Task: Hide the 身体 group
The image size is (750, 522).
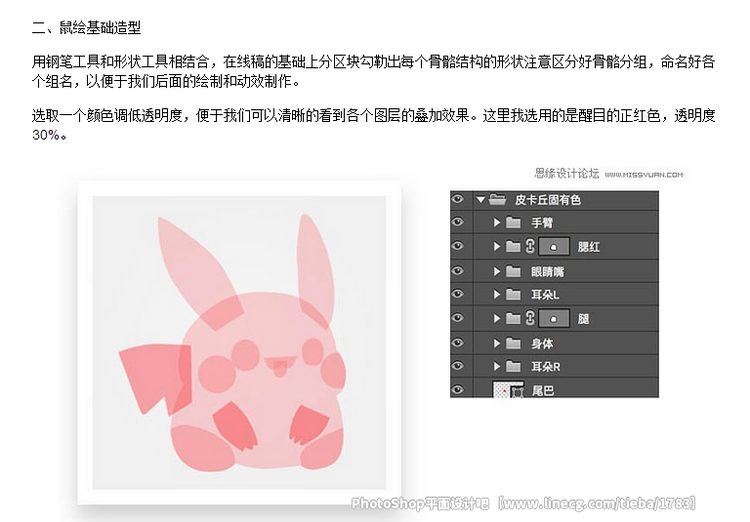Action: [x=458, y=343]
